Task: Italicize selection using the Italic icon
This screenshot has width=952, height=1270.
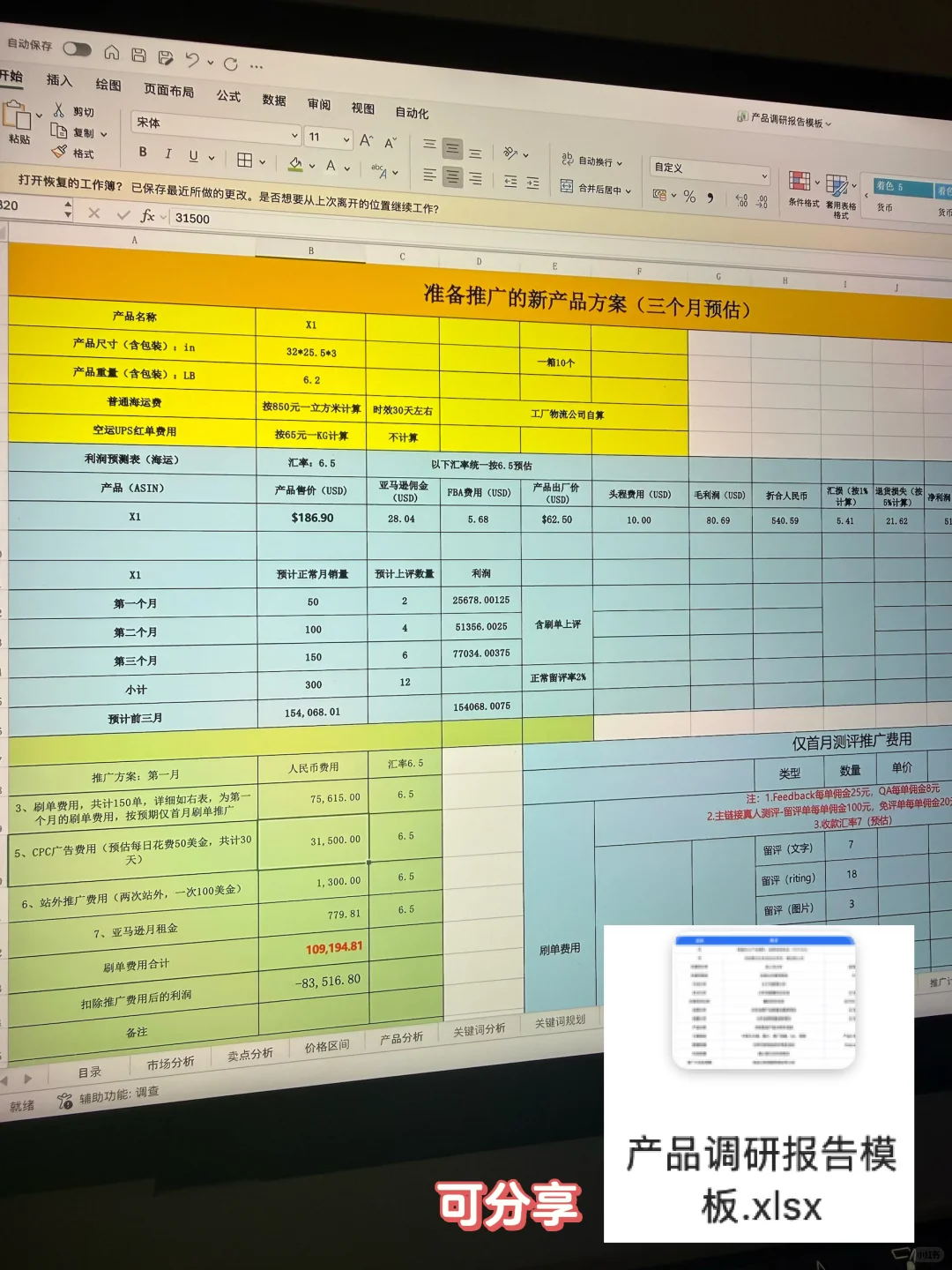Action: coord(168,153)
